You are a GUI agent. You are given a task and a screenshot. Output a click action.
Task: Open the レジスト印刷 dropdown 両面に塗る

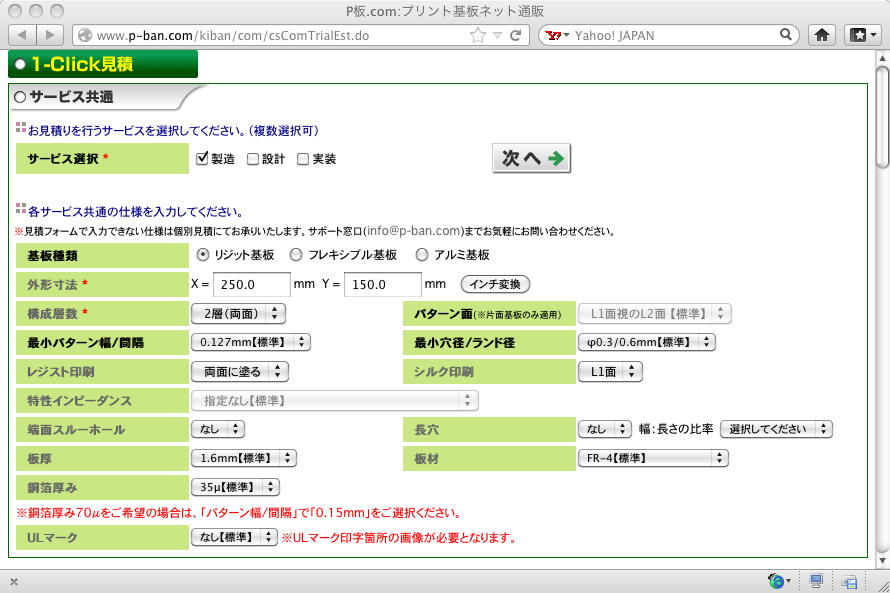coord(240,372)
